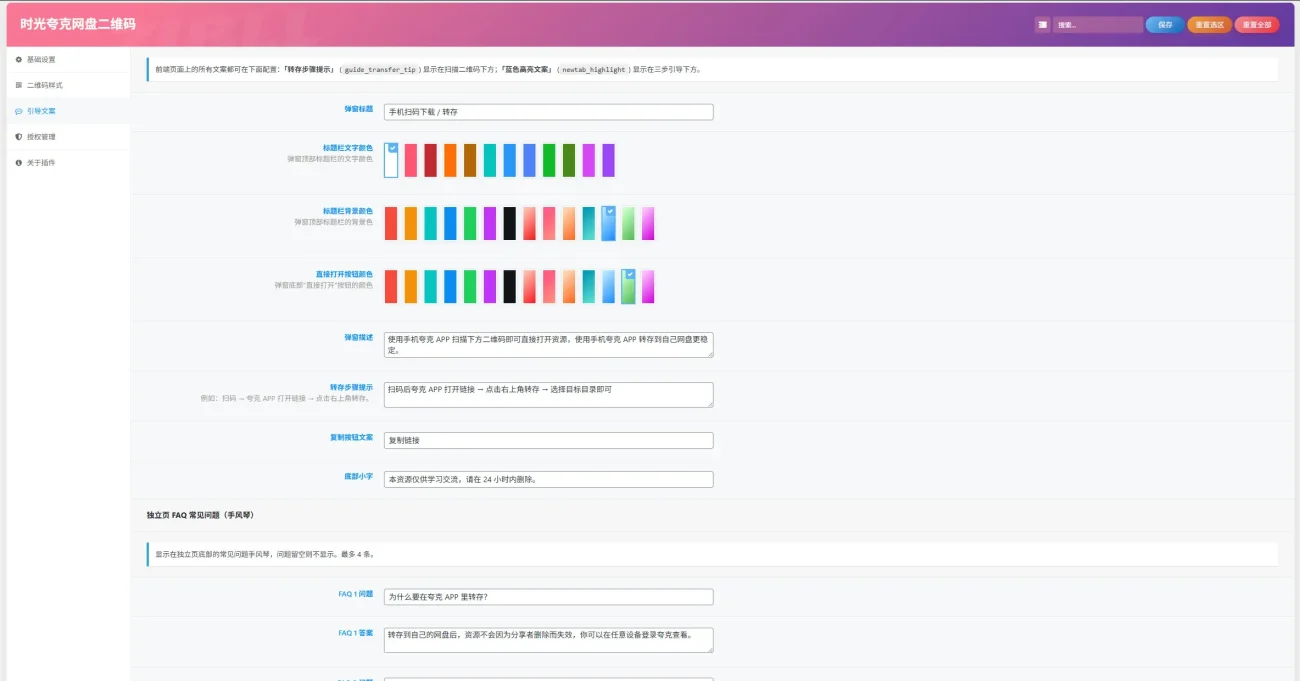Image resolution: width=1300 pixels, height=681 pixels.
Task: Select the checked white swatch for 标题栏文字颜色
Action: pyautogui.click(x=391, y=160)
